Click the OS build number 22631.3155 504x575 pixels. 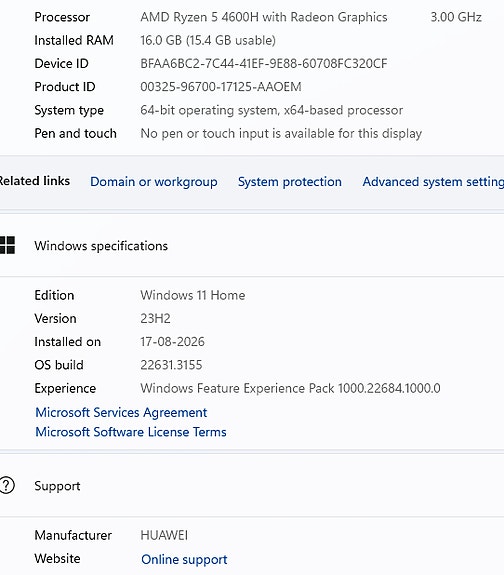171,365
